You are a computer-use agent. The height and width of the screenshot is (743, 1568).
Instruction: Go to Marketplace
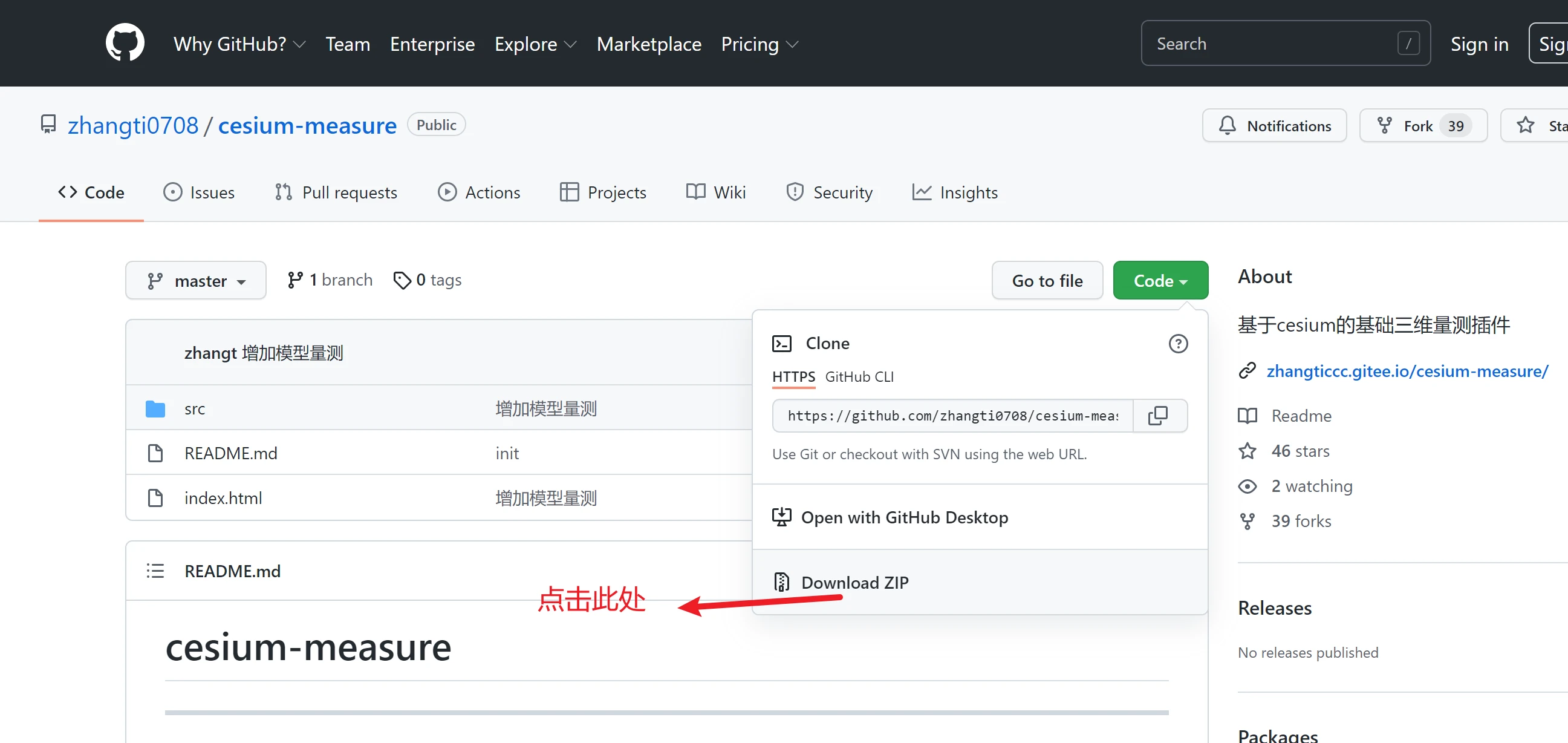pos(649,44)
